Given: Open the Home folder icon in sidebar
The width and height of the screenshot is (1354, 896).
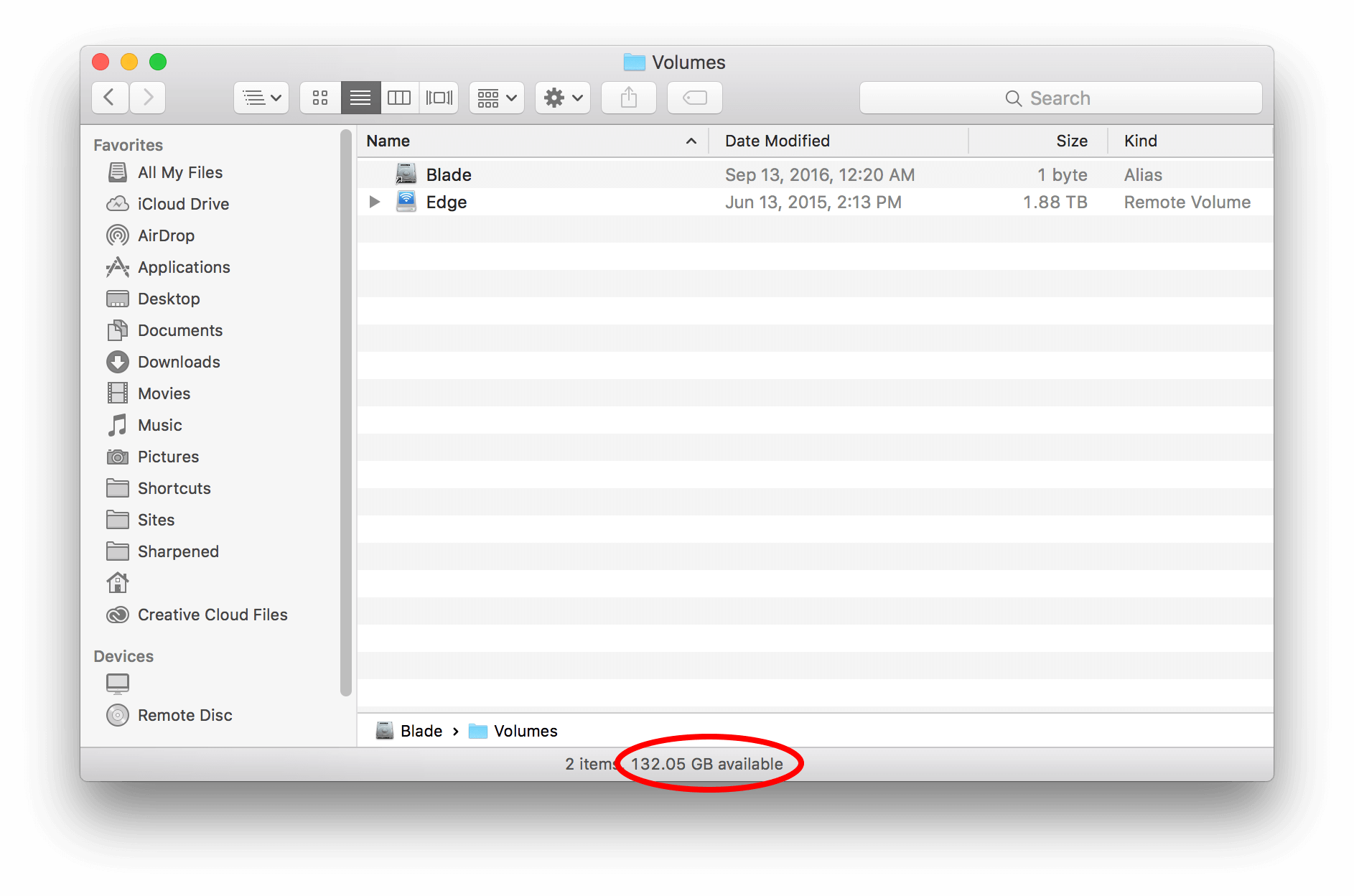Looking at the screenshot, I should point(118,583).
